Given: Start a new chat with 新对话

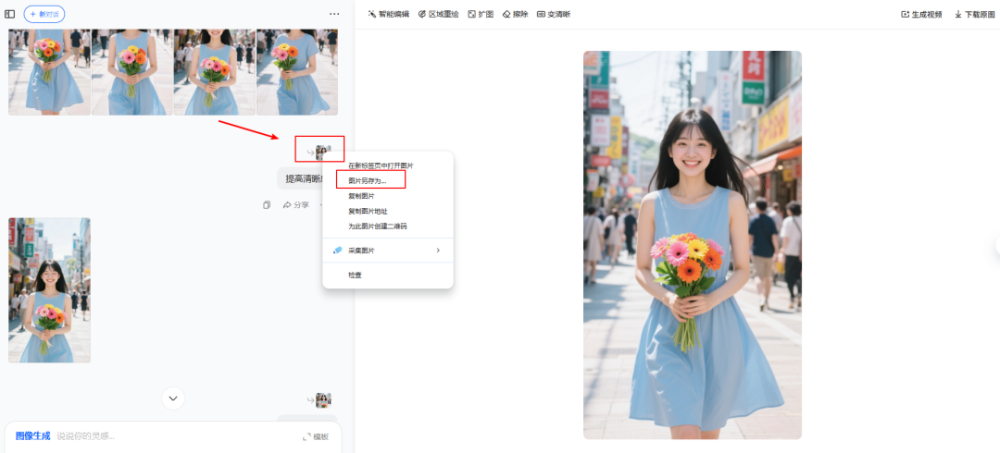Looking at the screenshot, I should click(44, 14).
